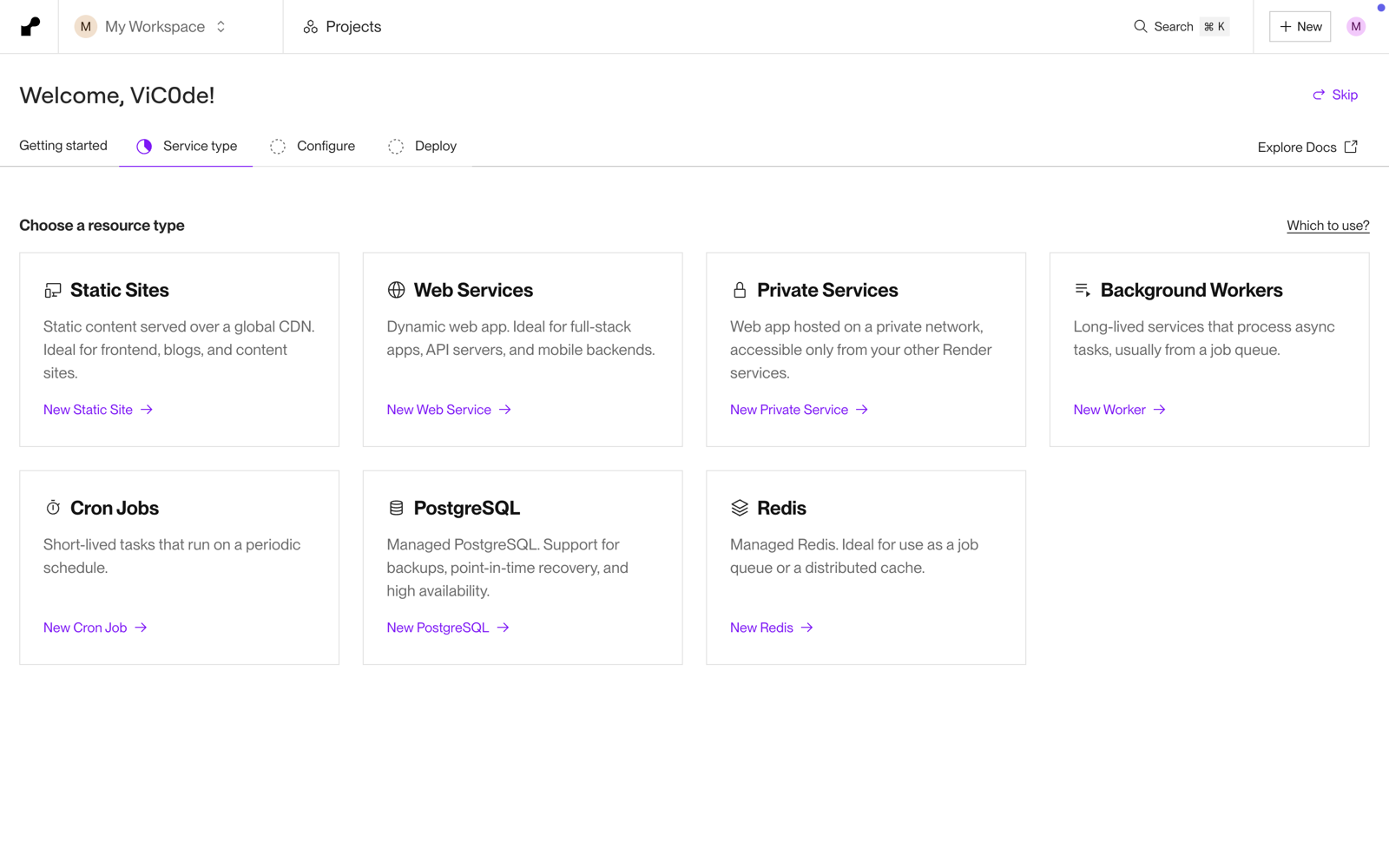Expand the My Workspace switcher

point(153,27)
